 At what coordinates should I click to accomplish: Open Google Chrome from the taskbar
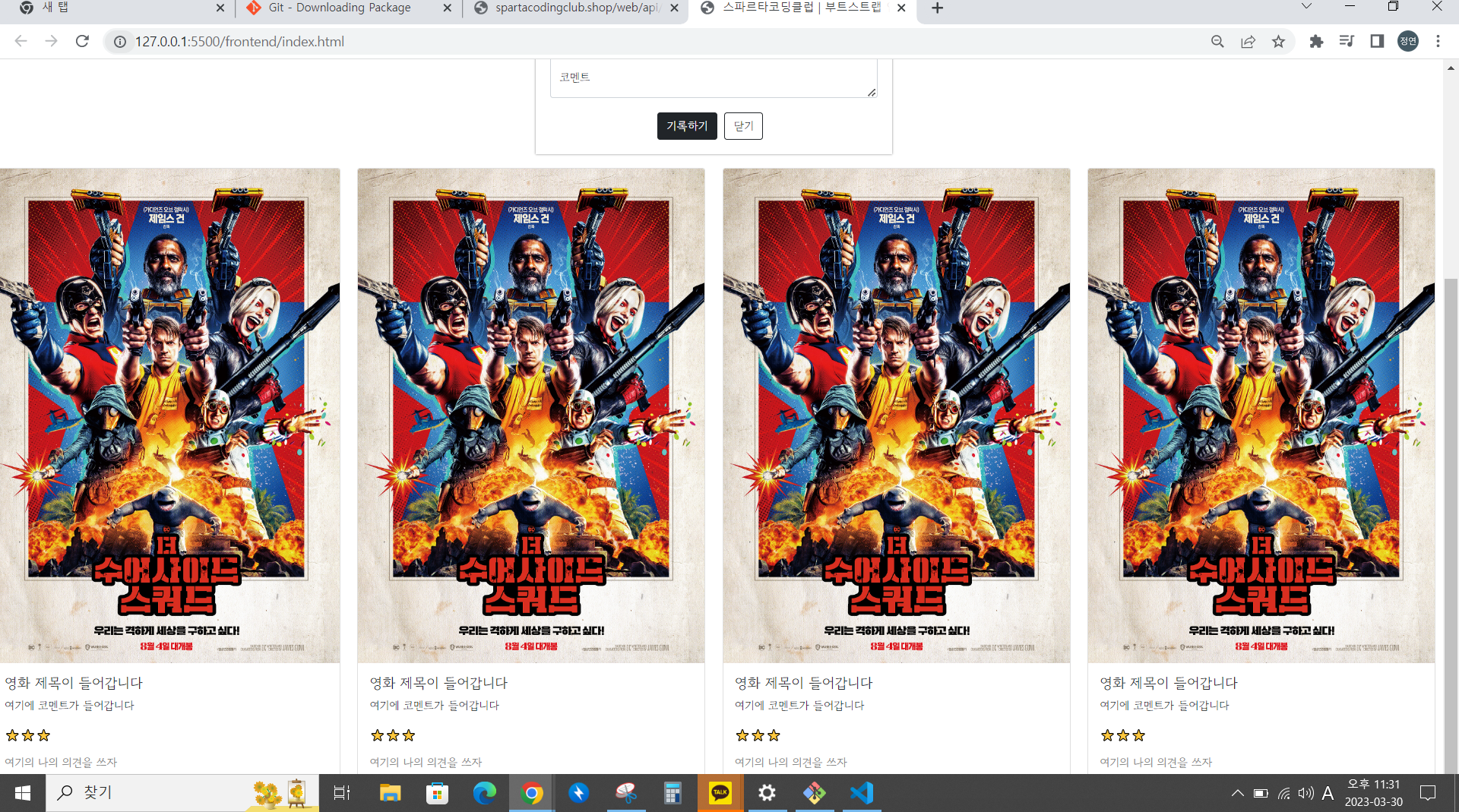(532, 793)
